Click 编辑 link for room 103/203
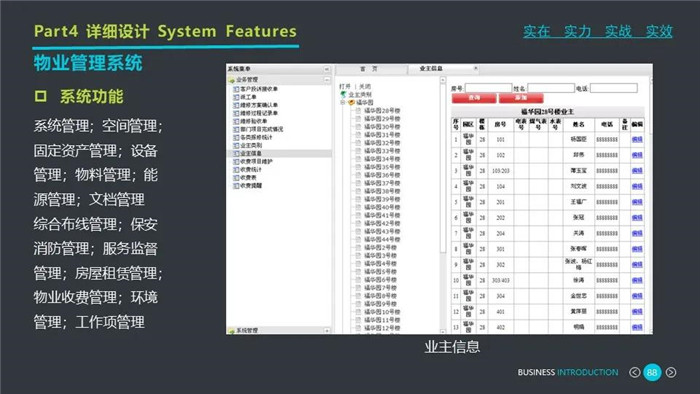 [637, 171]
